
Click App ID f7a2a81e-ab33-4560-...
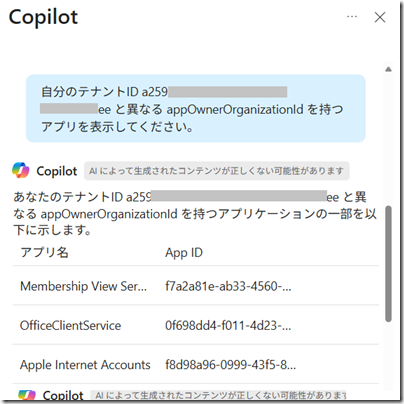coord(228,286)
